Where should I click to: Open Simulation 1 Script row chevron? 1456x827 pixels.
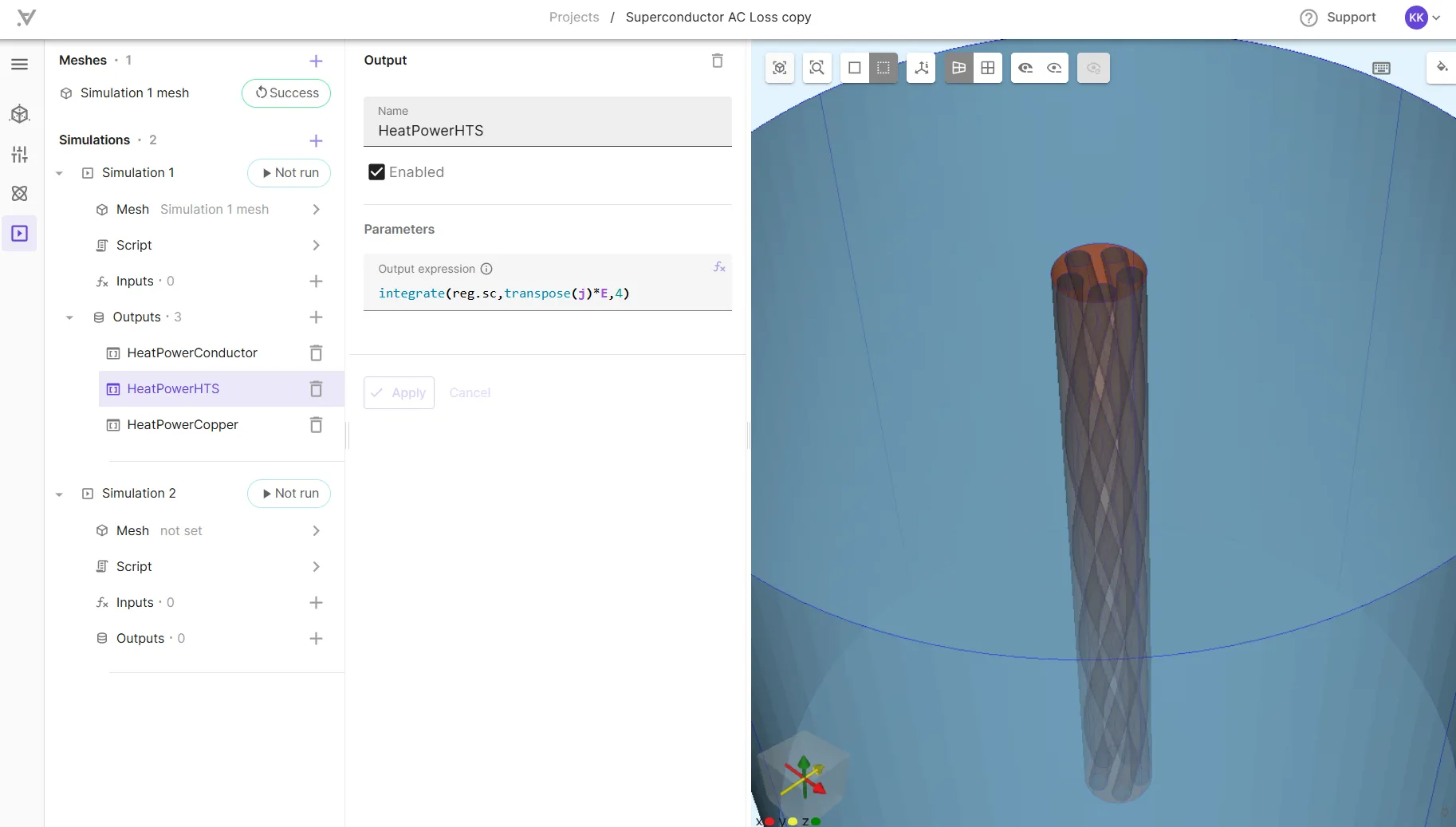point(317,245)
